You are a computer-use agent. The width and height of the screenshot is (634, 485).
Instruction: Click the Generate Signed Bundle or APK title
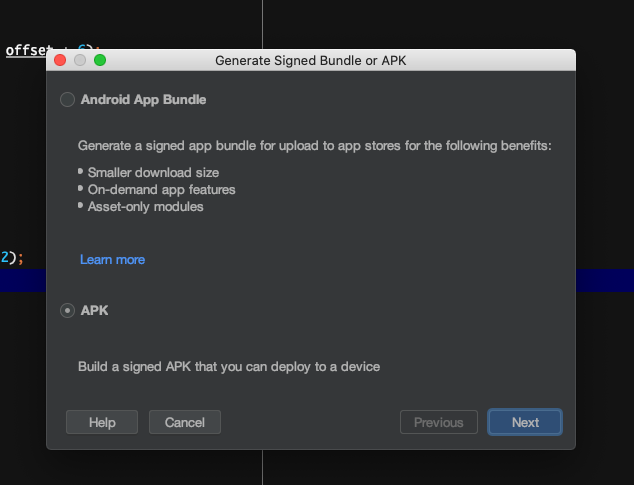(311, 61)
